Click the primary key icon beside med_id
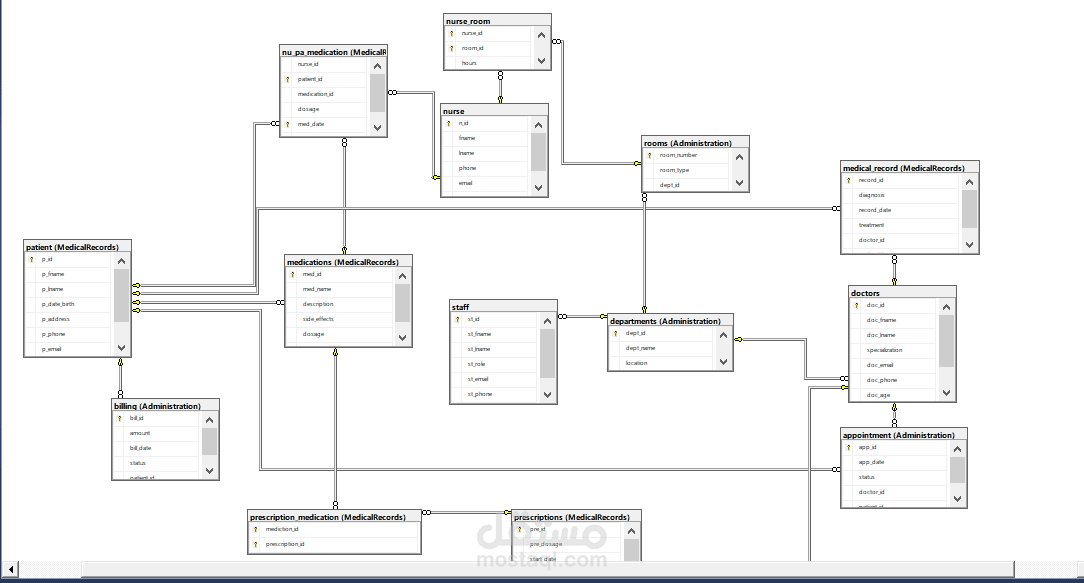Viewport: 1084px width, 583px height. coord(292,275)
